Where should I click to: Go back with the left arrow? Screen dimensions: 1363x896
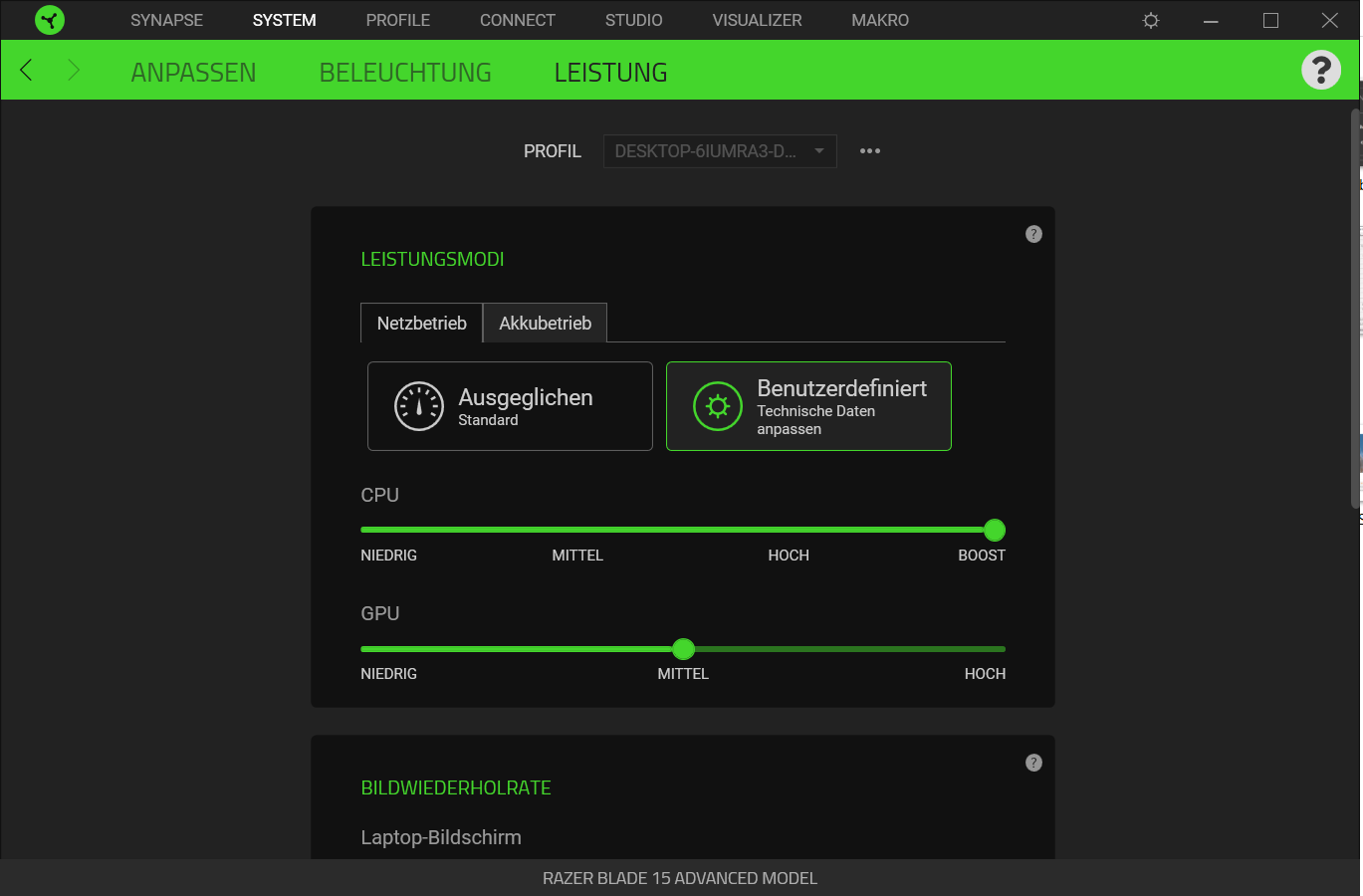click(x=27, y=70)
